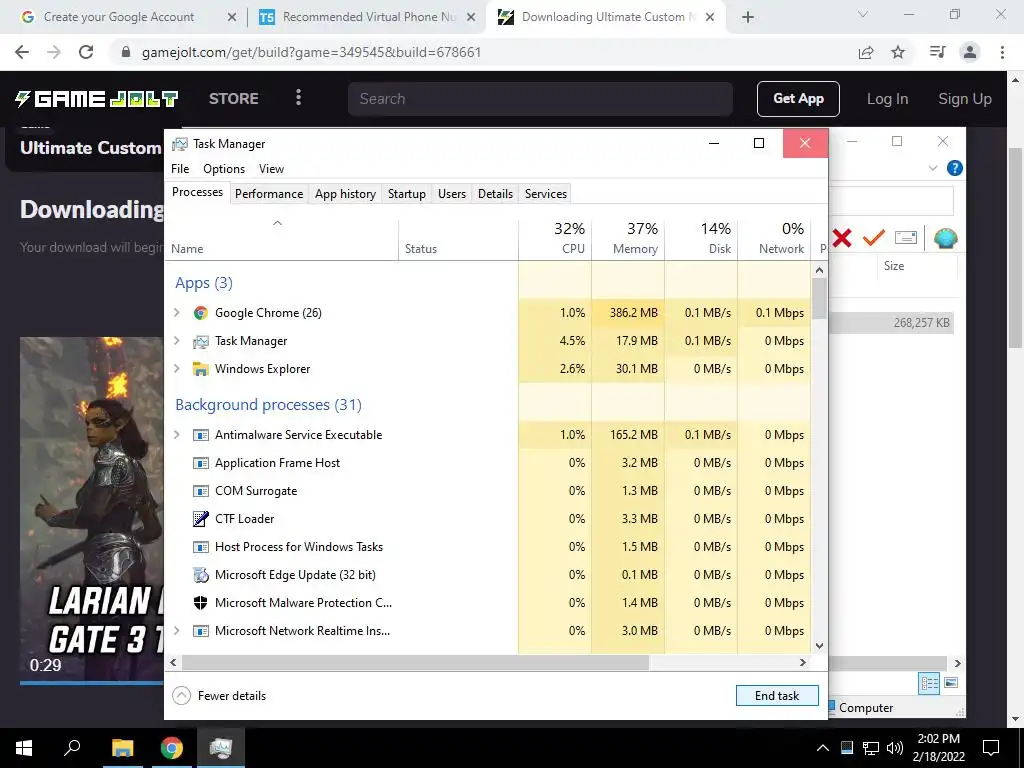Switch to the Services tab
The width and height of the screenshot is (1024, 768).
coord(546,194)
